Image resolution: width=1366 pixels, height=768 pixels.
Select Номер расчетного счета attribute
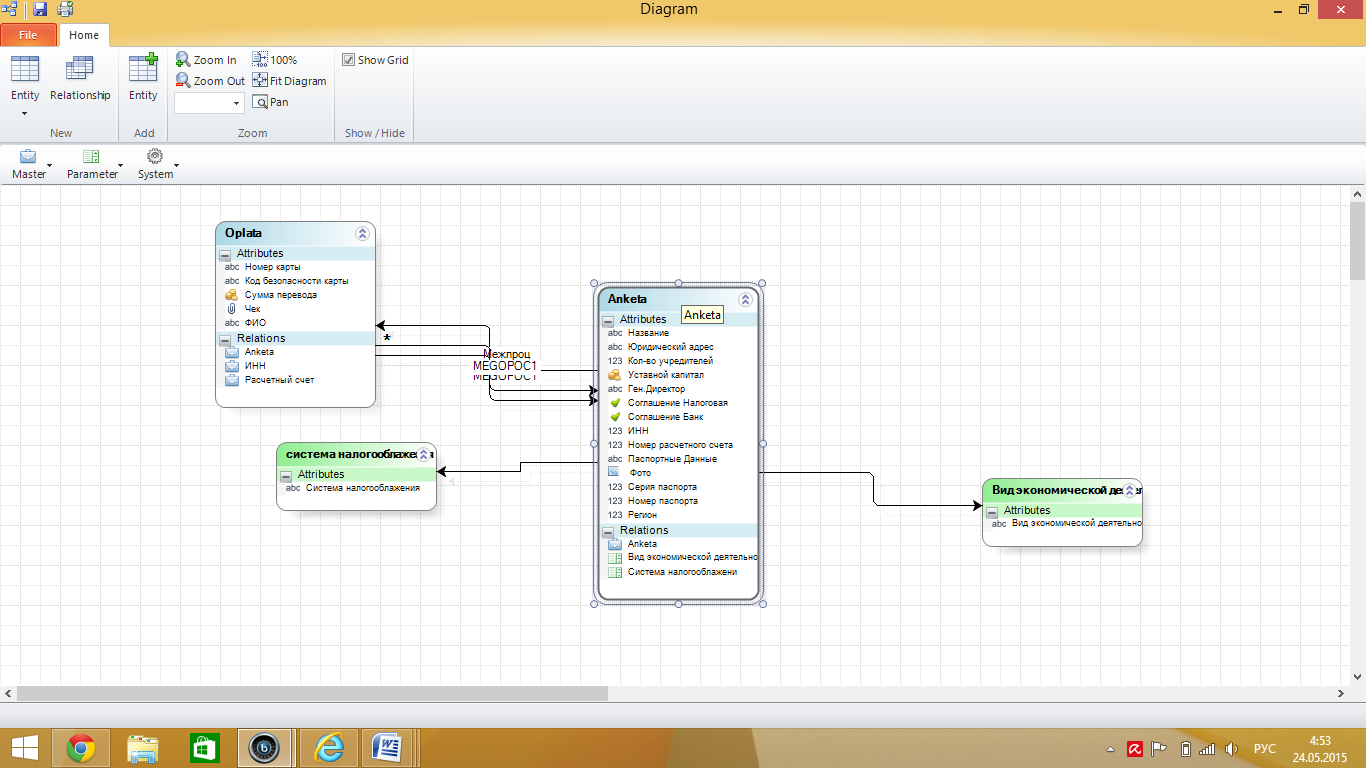point(678,445)
